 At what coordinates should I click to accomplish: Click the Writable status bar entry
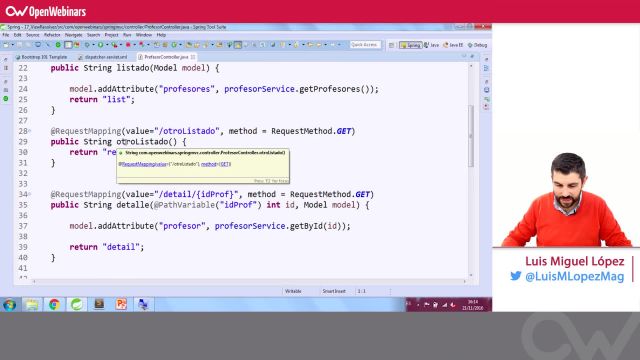[293, 291]
